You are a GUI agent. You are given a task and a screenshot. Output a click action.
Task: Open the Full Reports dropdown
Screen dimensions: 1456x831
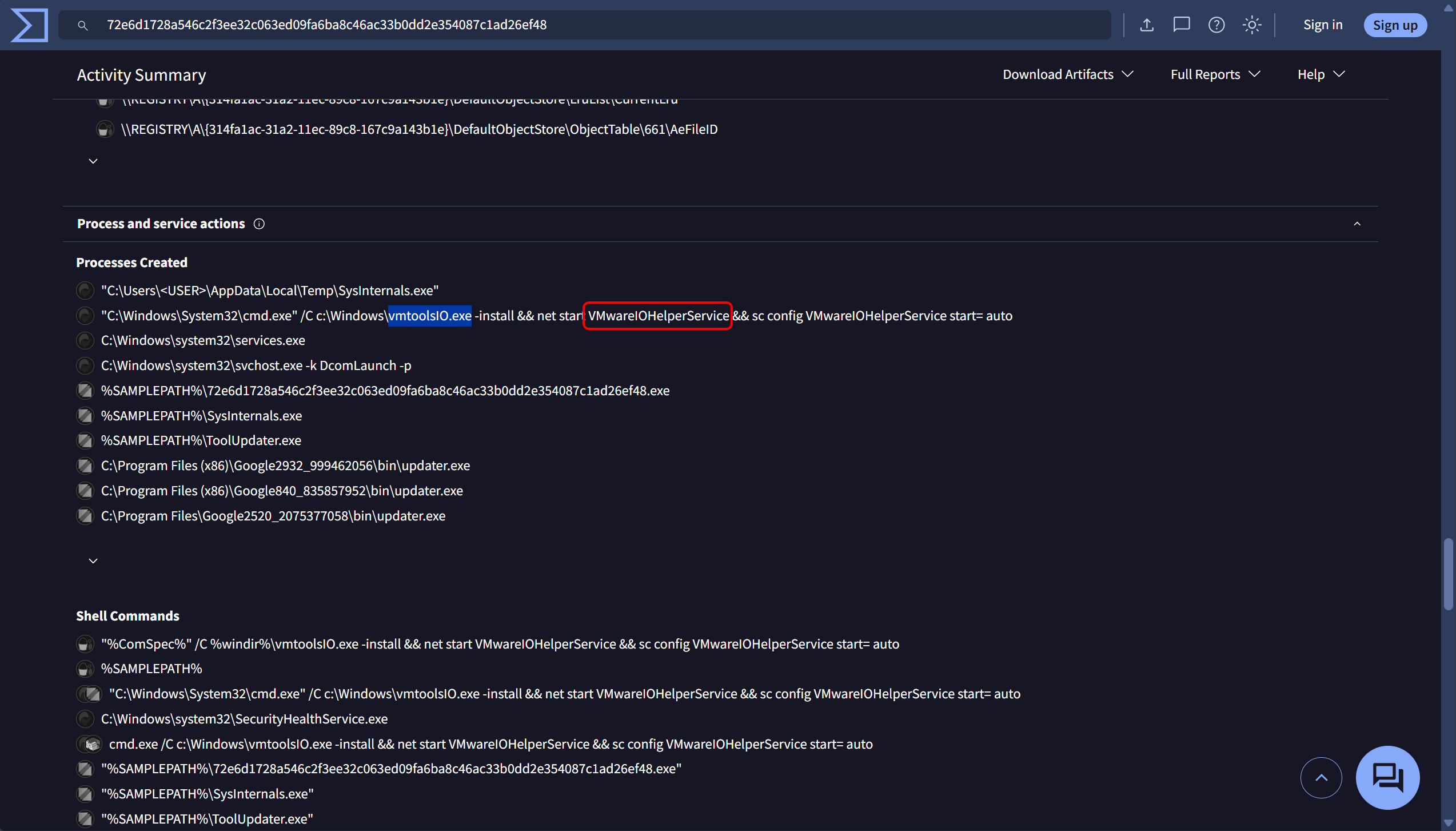[1215, 74]
